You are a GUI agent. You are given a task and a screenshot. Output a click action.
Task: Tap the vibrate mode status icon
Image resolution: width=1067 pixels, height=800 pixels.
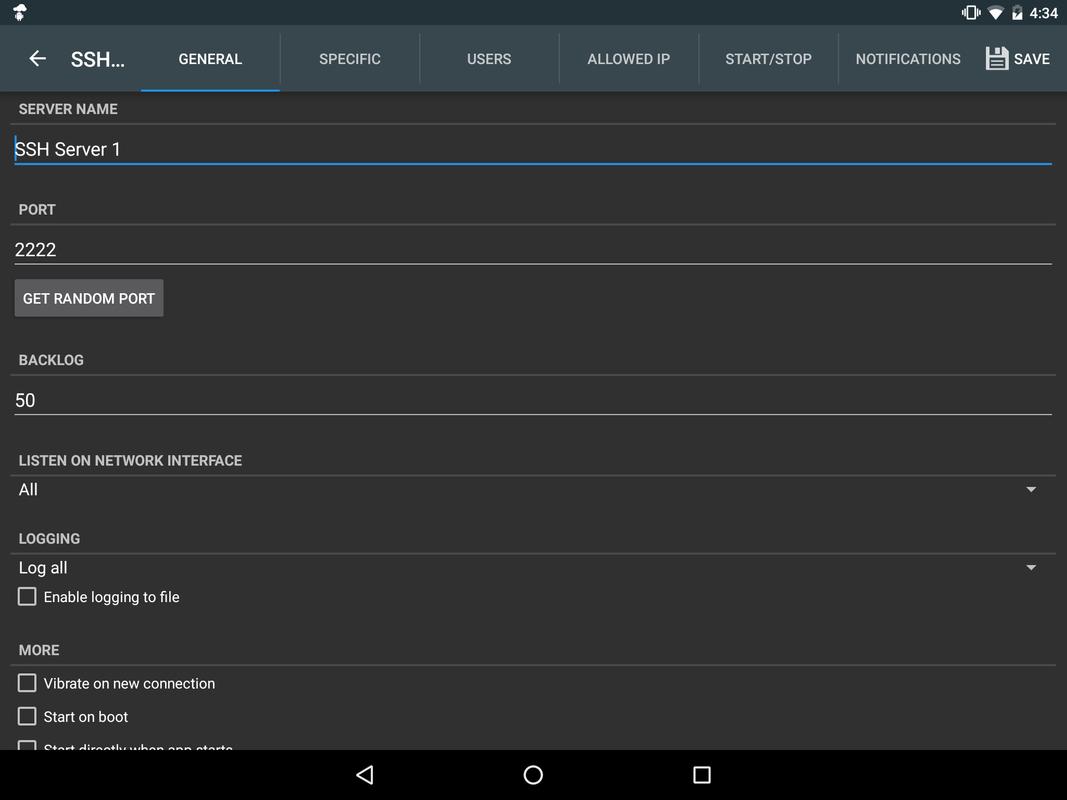(970, 12)
